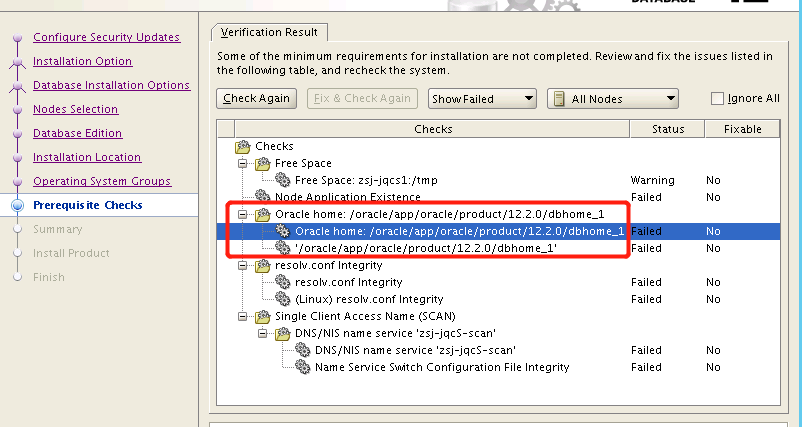The height and width of the screenshot is (427, 802).
Task: Click Single Client Access Name folder icon
Action: tap(263, 317)
